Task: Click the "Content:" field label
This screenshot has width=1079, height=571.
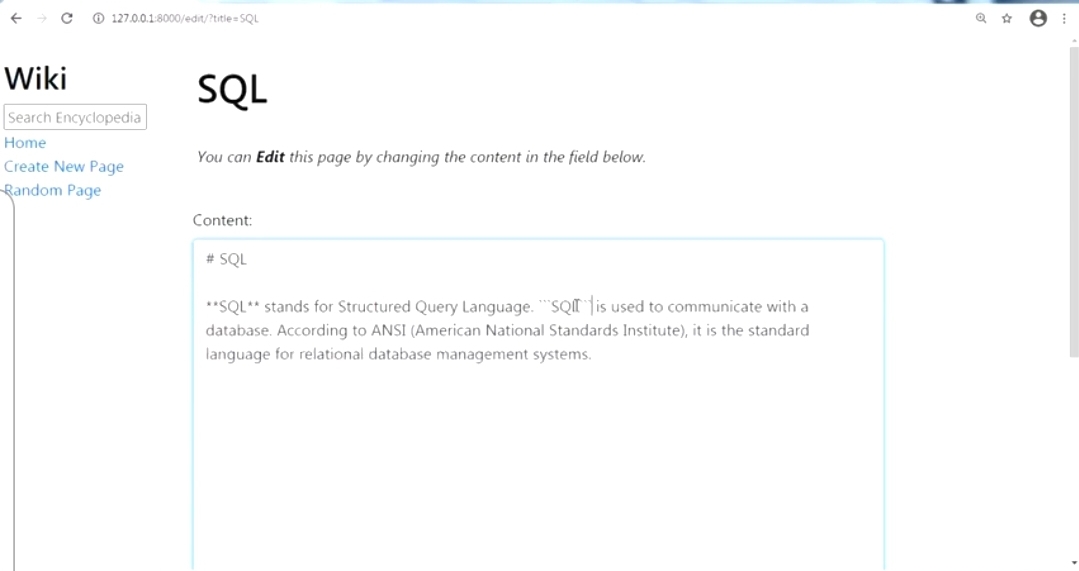Action: click(x=223, y=220)
